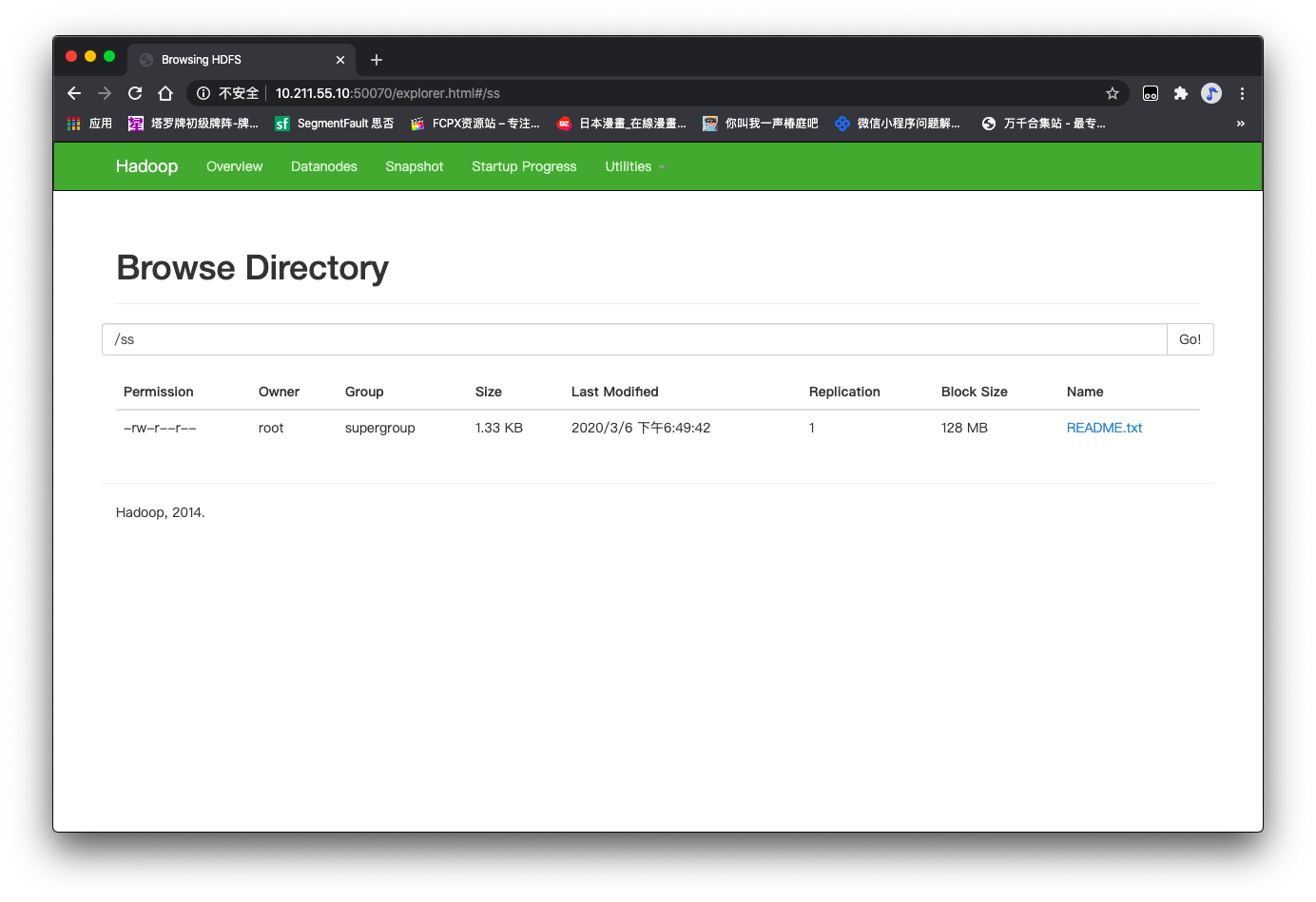This screenshot has width=1316, height=902.
Task: Open the README.txt file link
Action: point(1104,428)
